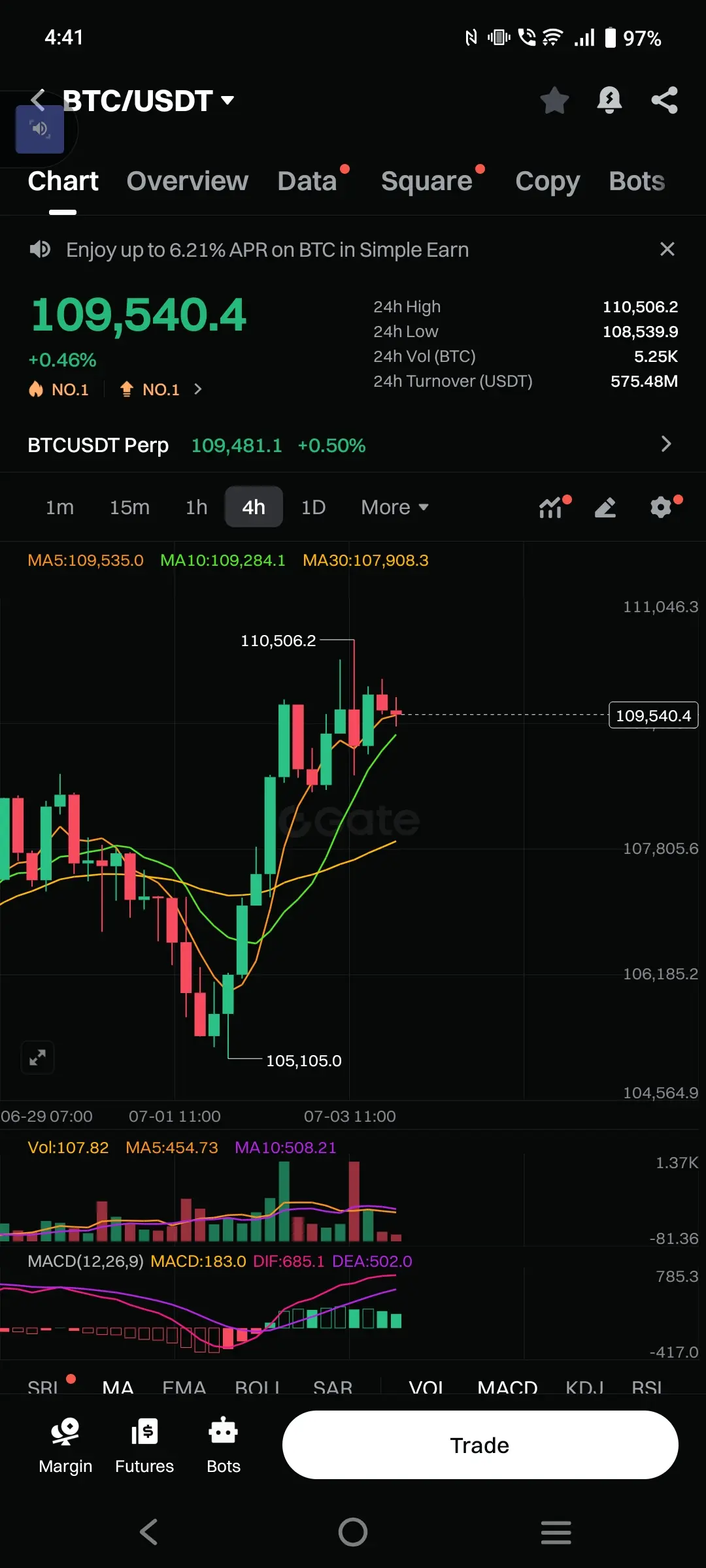This screenshot has height=1568, width=706.
Task: Toggle the EMA indicator
Action: (x=184, y=1386)
